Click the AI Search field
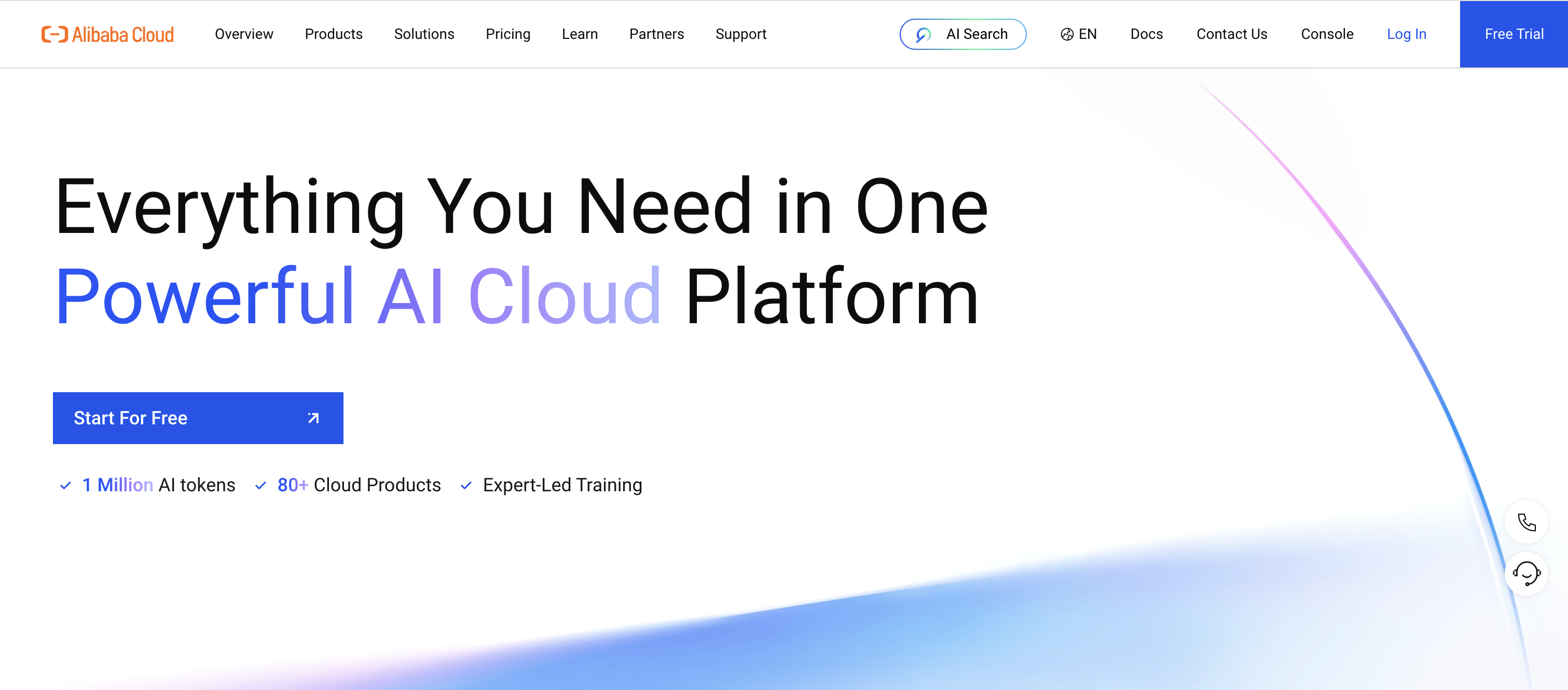Screen dimensions: 1568x690 tap(976, 34)
